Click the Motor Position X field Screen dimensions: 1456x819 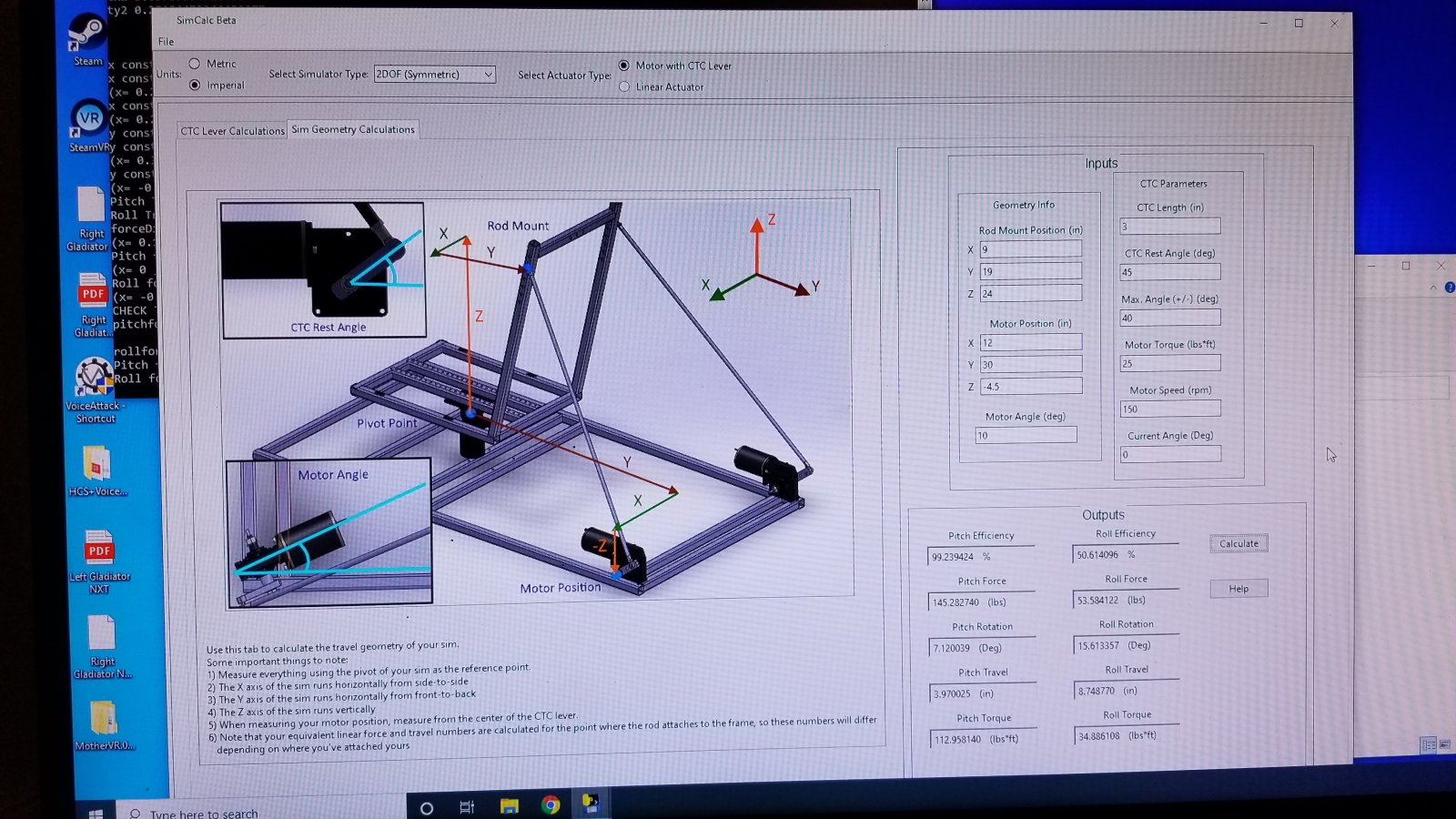[1031, 342]
